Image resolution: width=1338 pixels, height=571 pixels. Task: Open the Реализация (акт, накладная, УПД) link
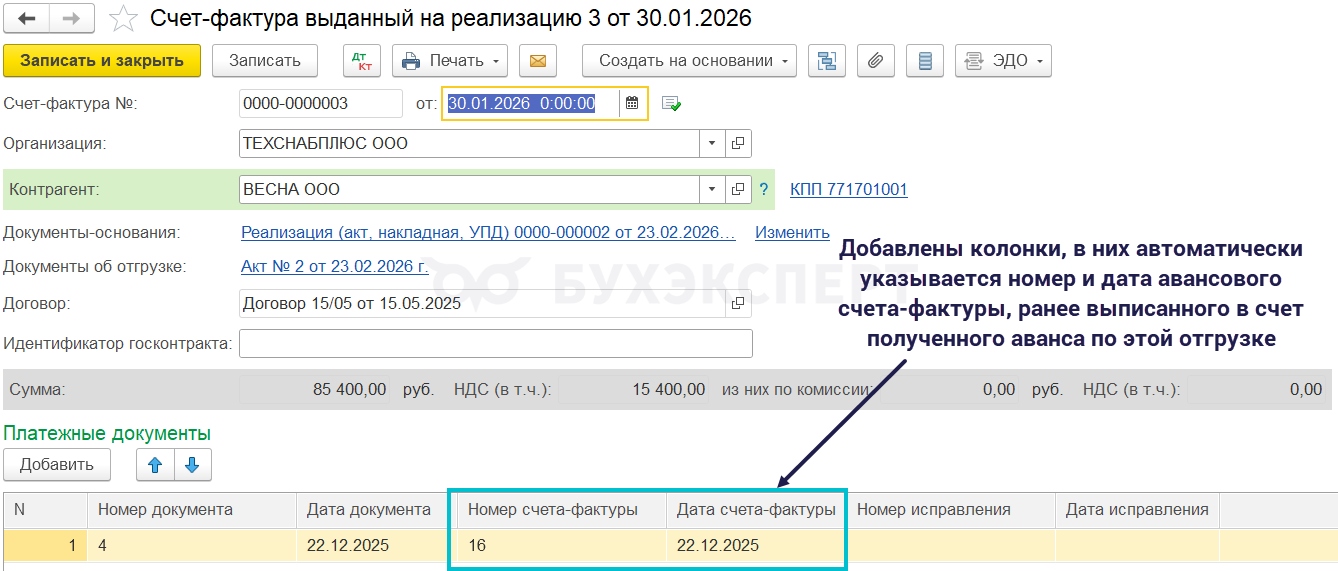[x=489, y=232]
